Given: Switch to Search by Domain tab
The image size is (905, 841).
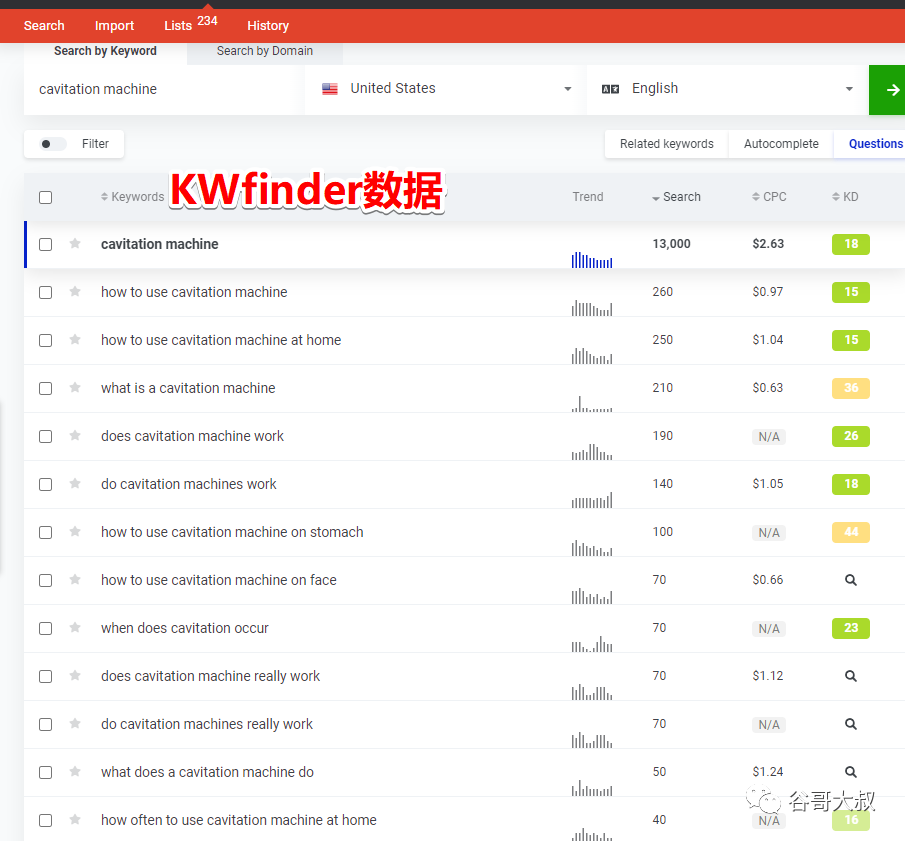Looking at the screenshot, I should [x=265, y=51].
